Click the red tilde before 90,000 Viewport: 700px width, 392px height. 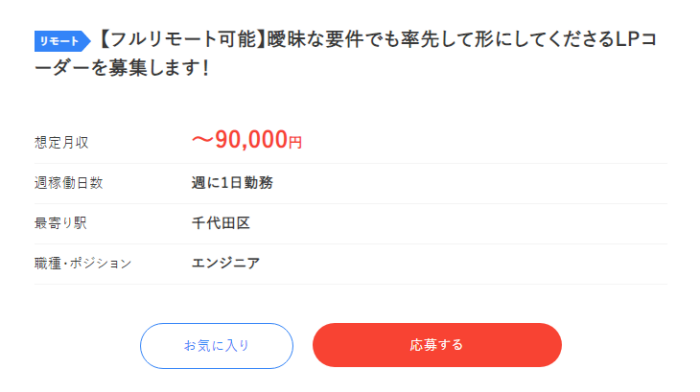tap(203, 140)
